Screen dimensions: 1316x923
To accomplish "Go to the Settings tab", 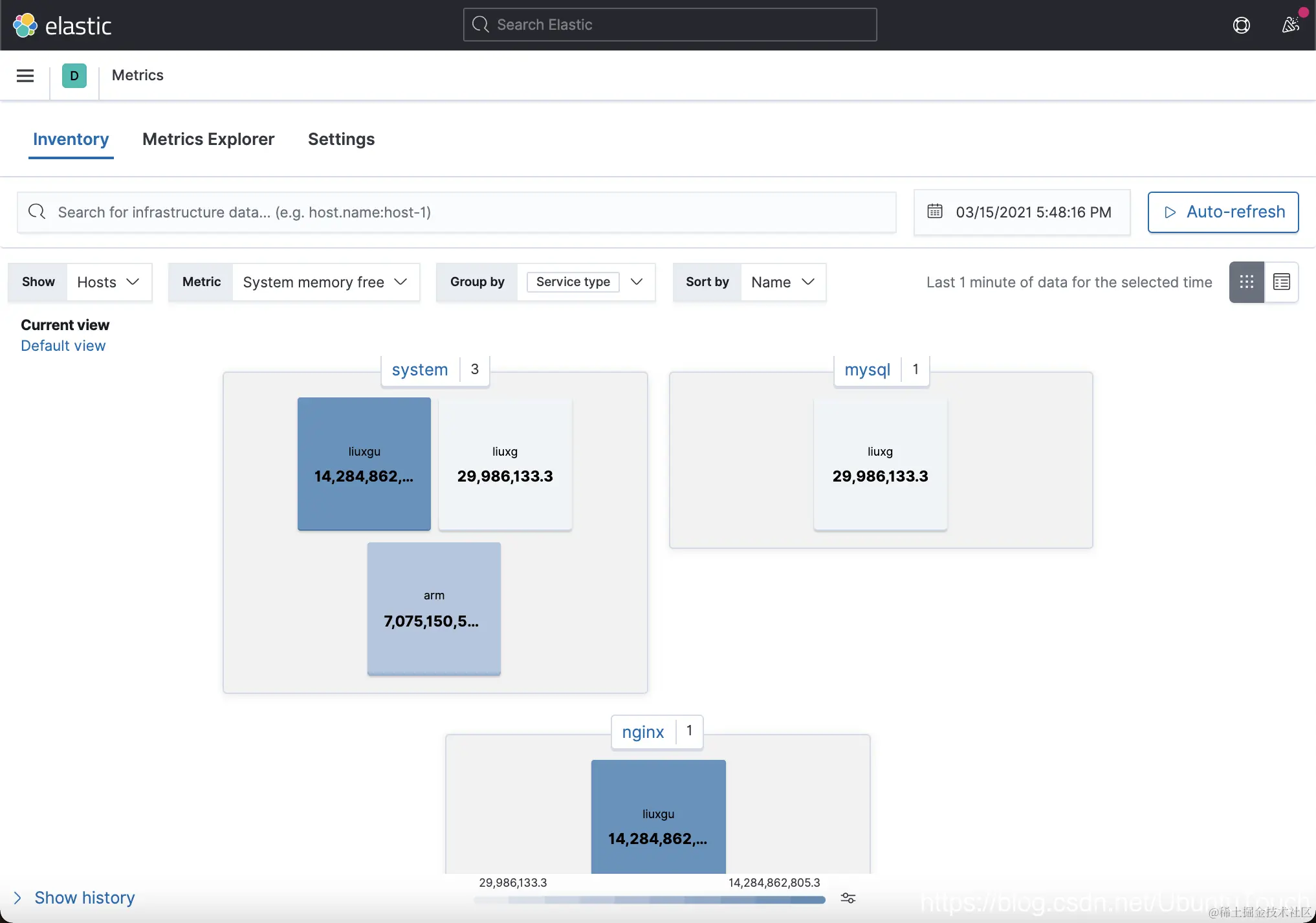I will [341, 139].
